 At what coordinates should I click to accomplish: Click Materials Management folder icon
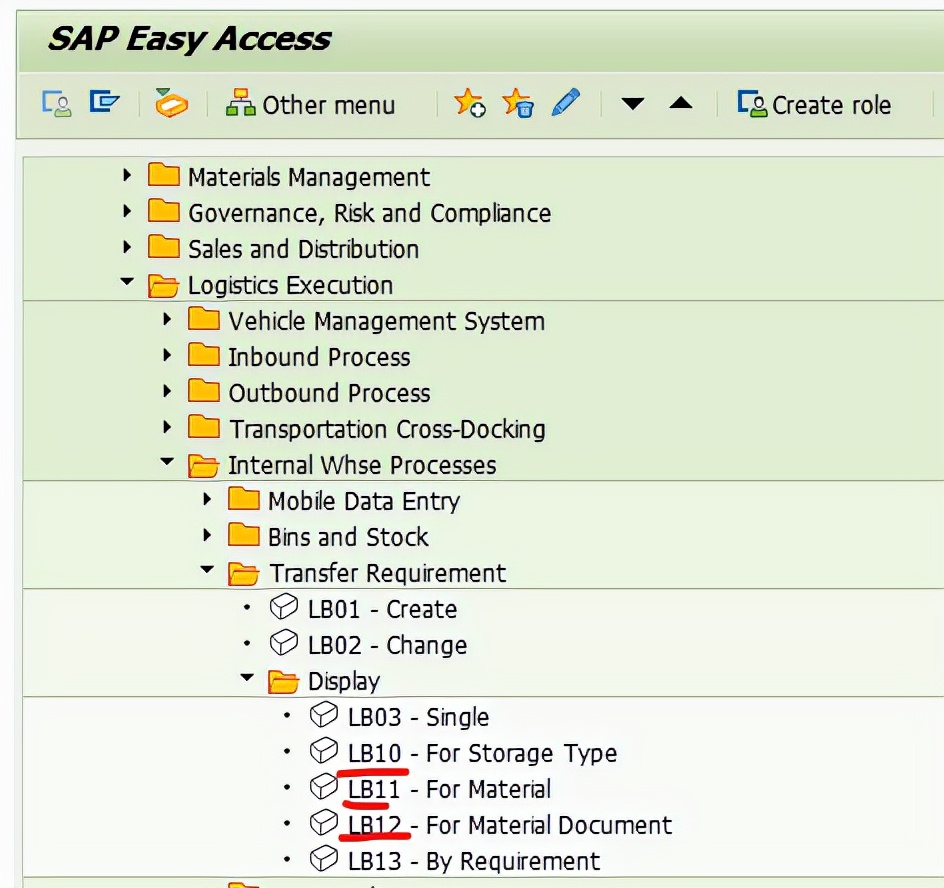click(163, 175)
